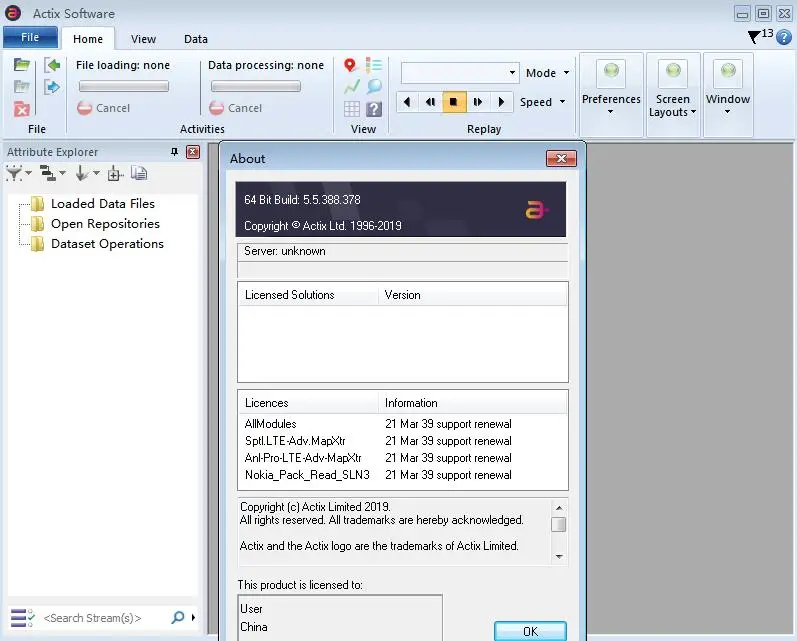Open a map view via red pin icon

tap(350, 65)
